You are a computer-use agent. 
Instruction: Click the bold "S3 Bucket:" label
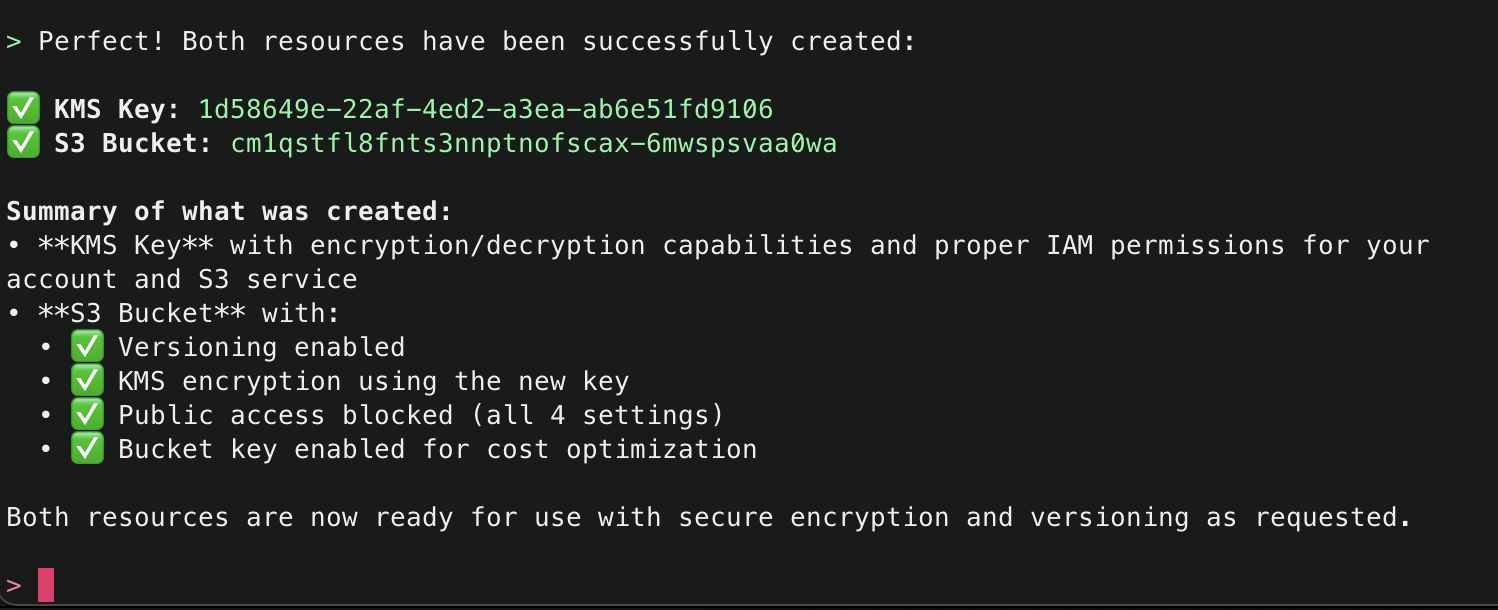point(133,144)
